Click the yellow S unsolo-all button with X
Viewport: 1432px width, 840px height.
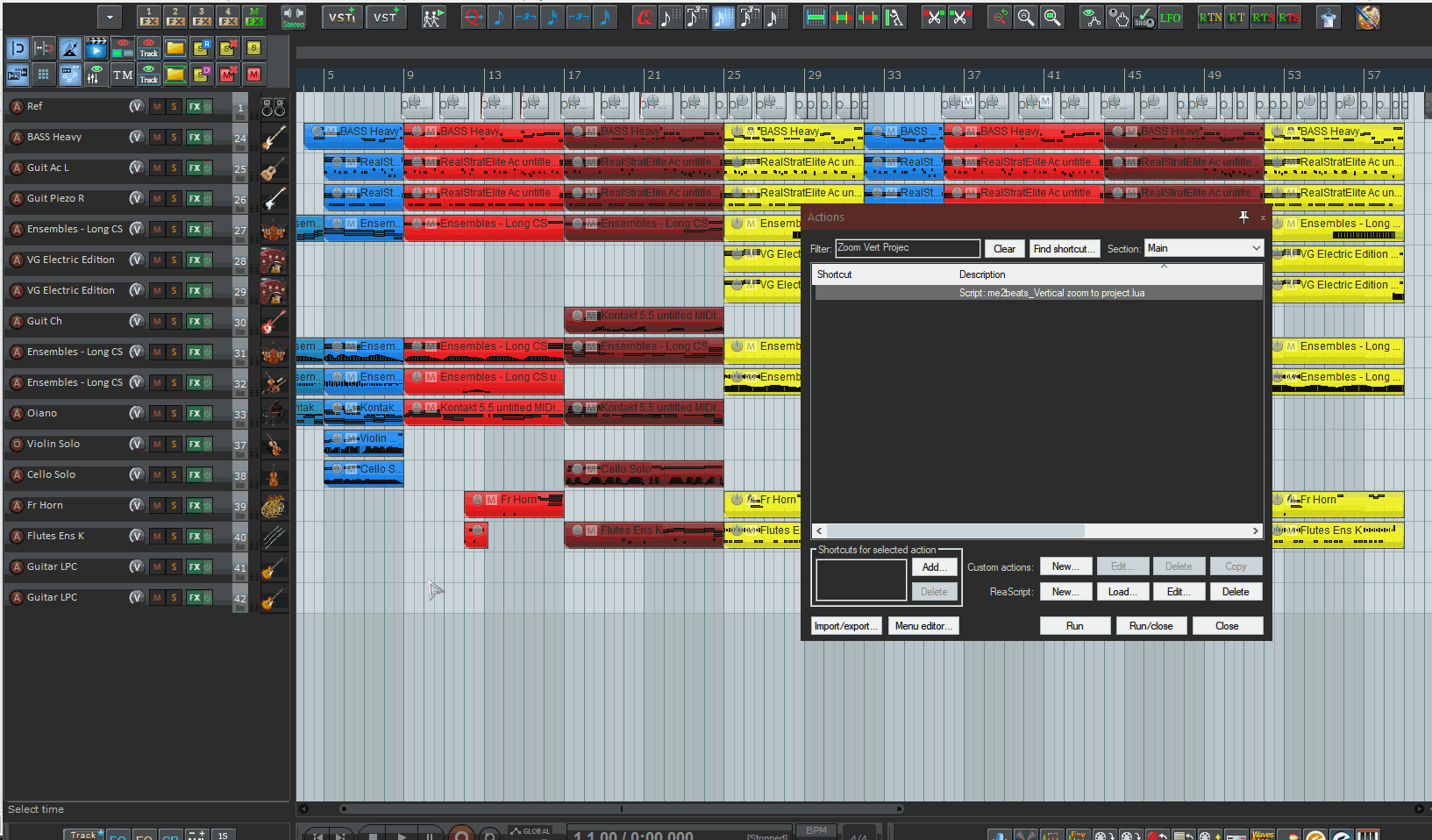[228, 48]
